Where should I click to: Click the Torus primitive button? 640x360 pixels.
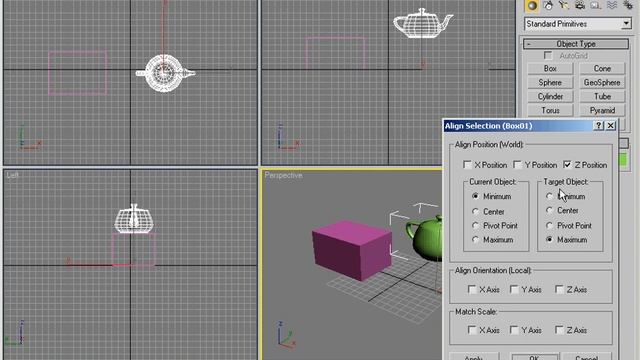tap(550, 110)
